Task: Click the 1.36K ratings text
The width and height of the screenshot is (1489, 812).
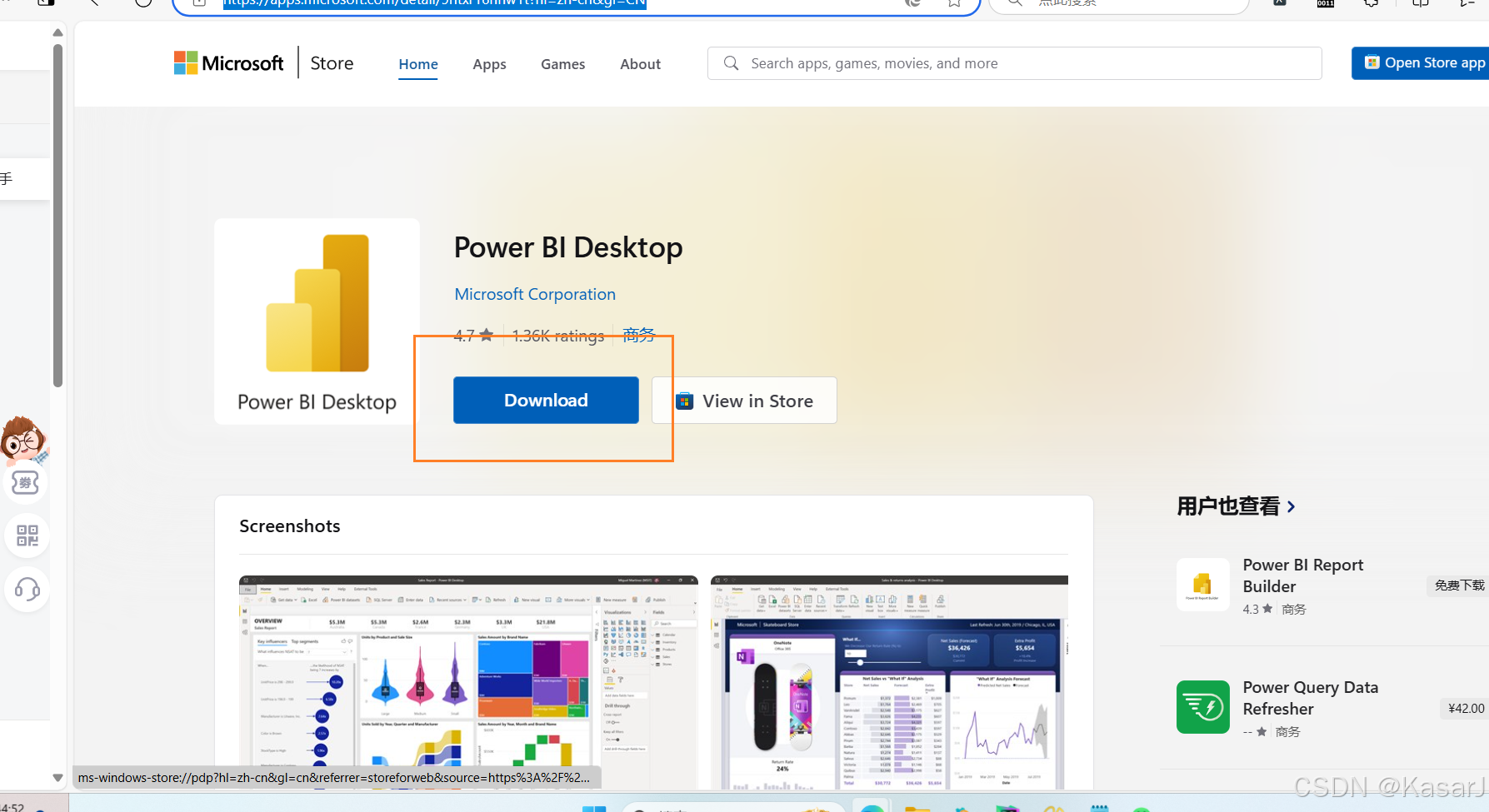Action: (558, 336)
